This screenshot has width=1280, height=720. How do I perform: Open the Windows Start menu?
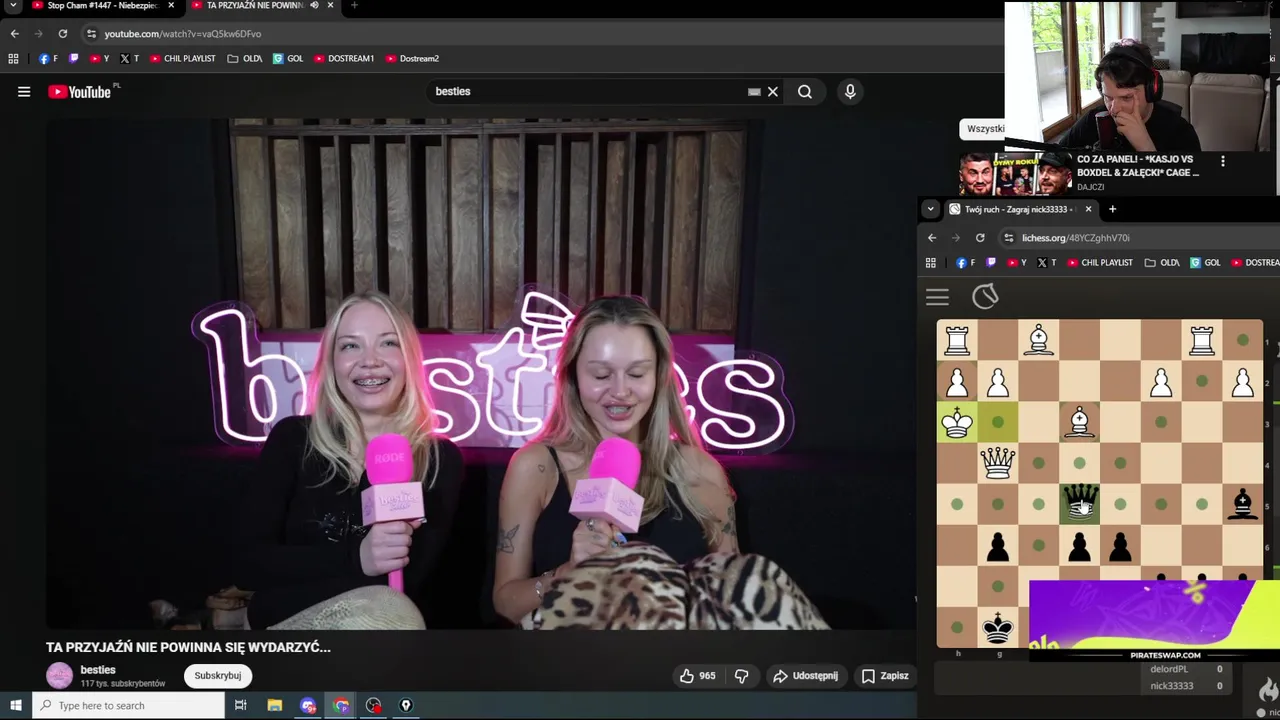pyautogui.click(x=15, y=706)
